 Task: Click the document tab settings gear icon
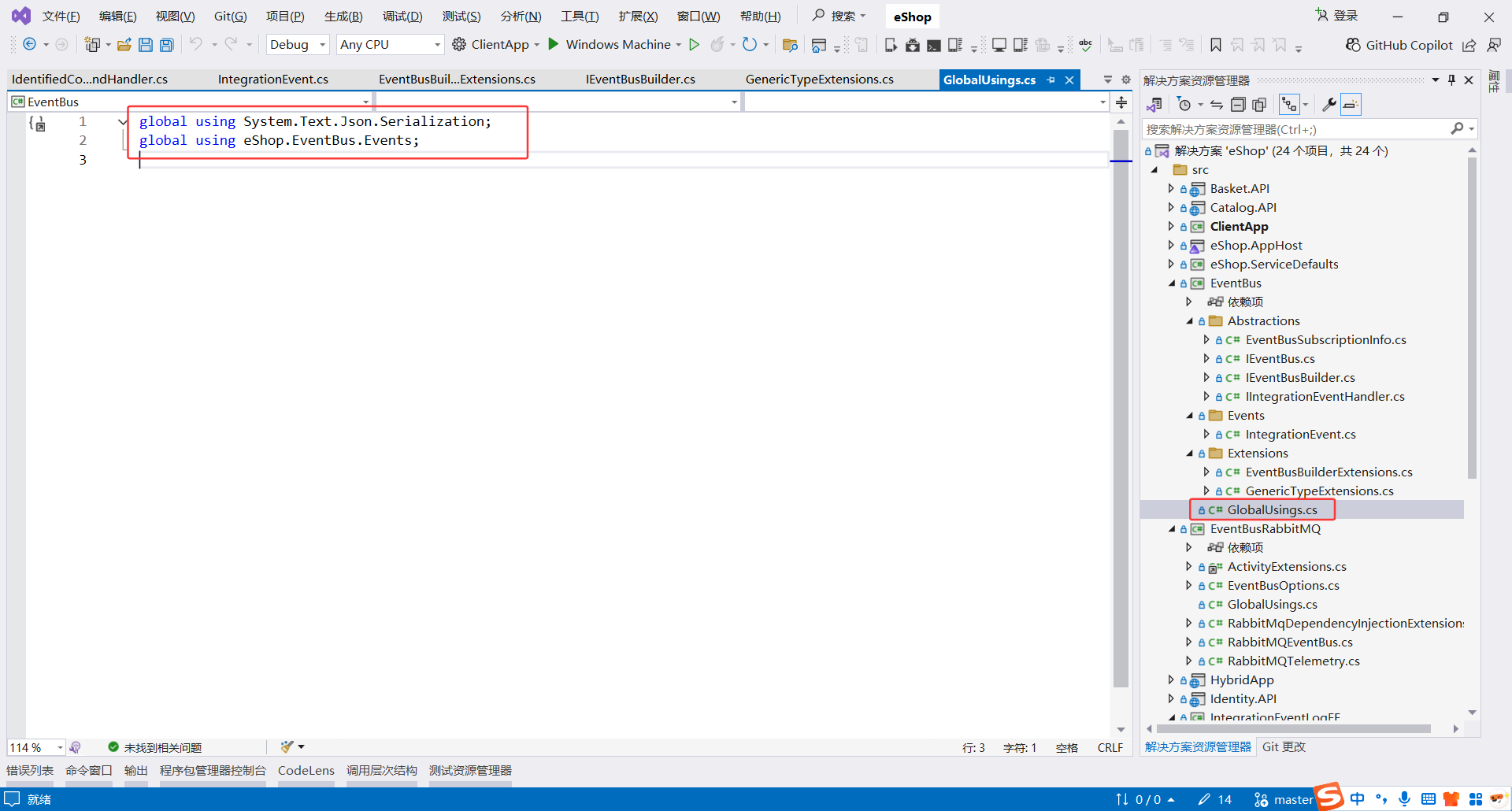tap(1126, 80)
